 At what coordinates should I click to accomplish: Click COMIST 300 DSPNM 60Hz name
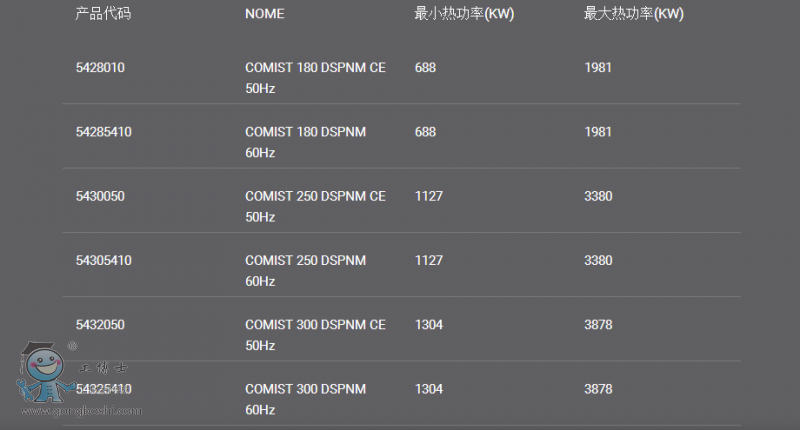(306, 398)
